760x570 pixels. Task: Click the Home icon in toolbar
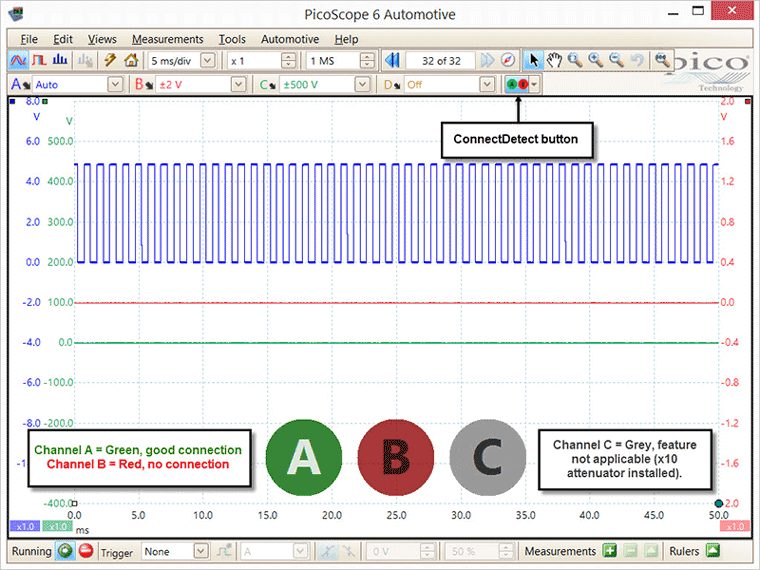point(130,61)
